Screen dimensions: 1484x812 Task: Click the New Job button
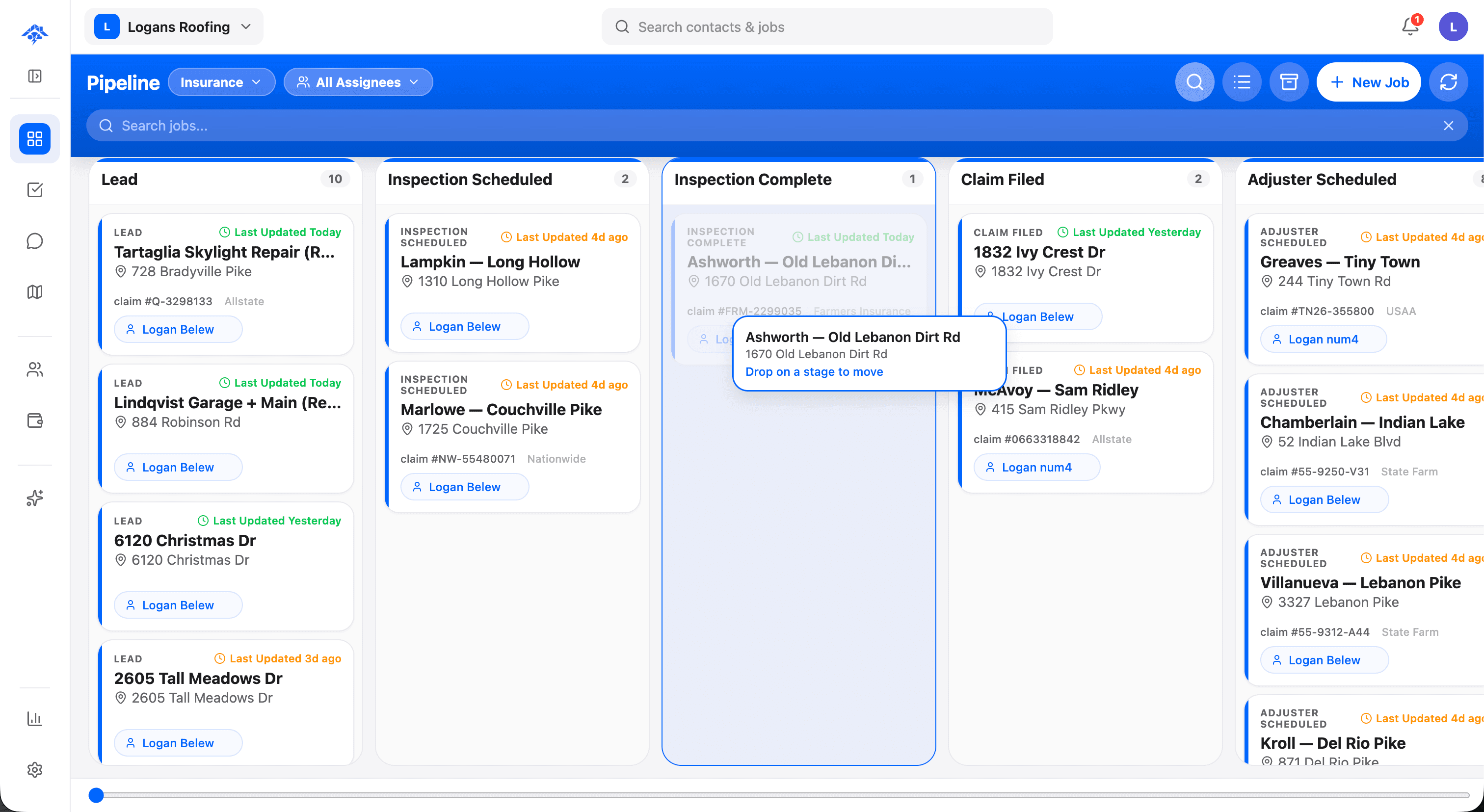tap(1368, 82)
